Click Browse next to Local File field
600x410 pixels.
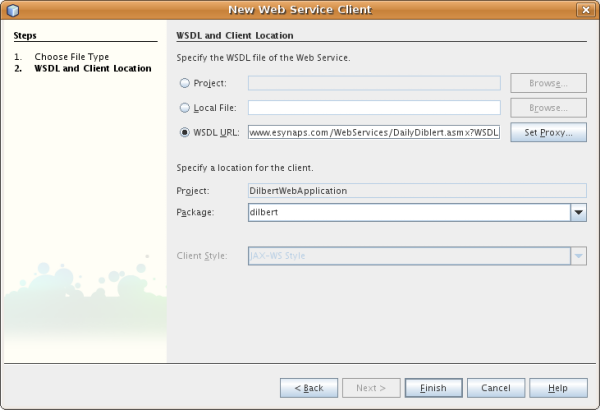[x=548, y=107]
